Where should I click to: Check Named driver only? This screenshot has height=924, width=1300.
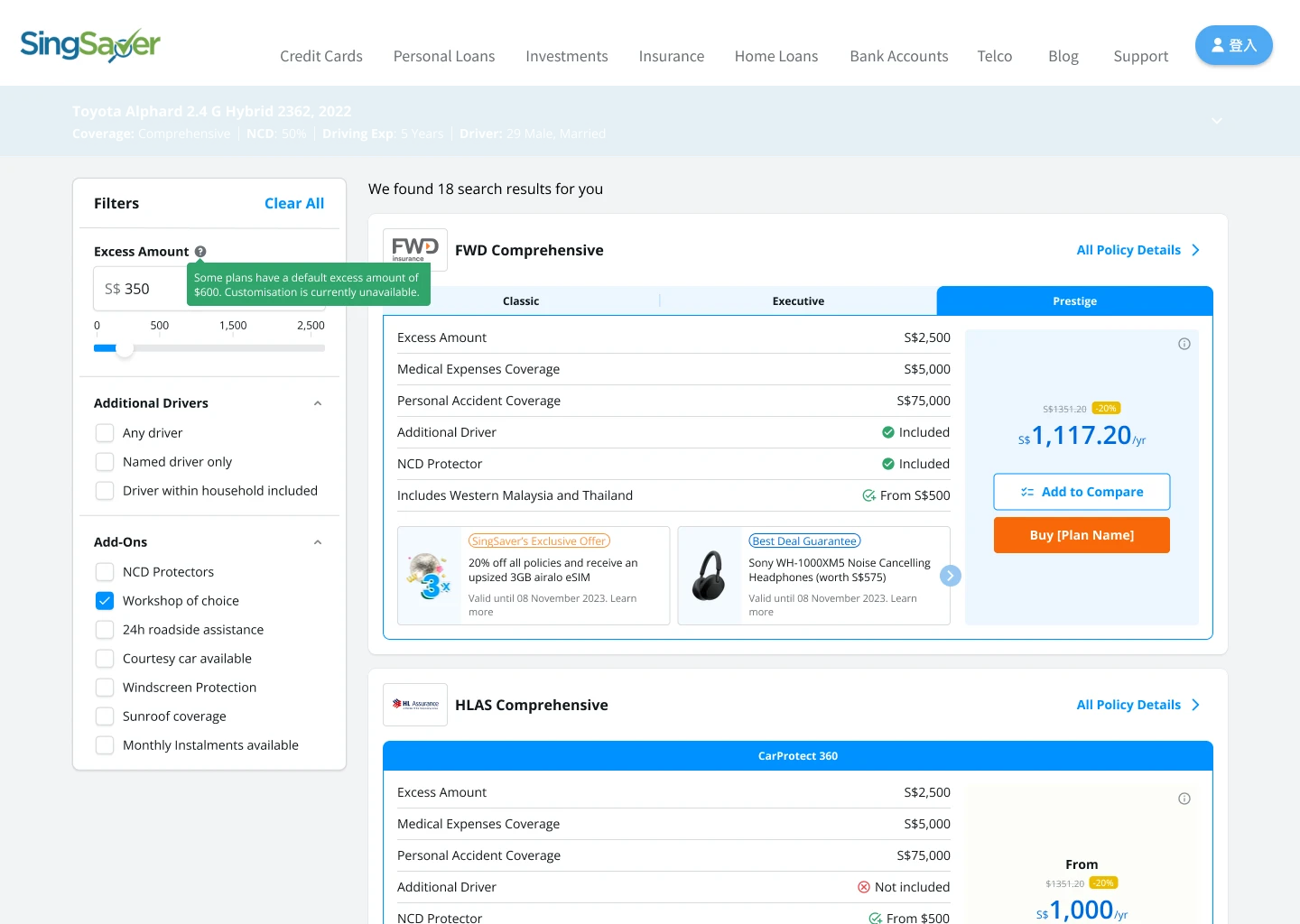point(105,462)
